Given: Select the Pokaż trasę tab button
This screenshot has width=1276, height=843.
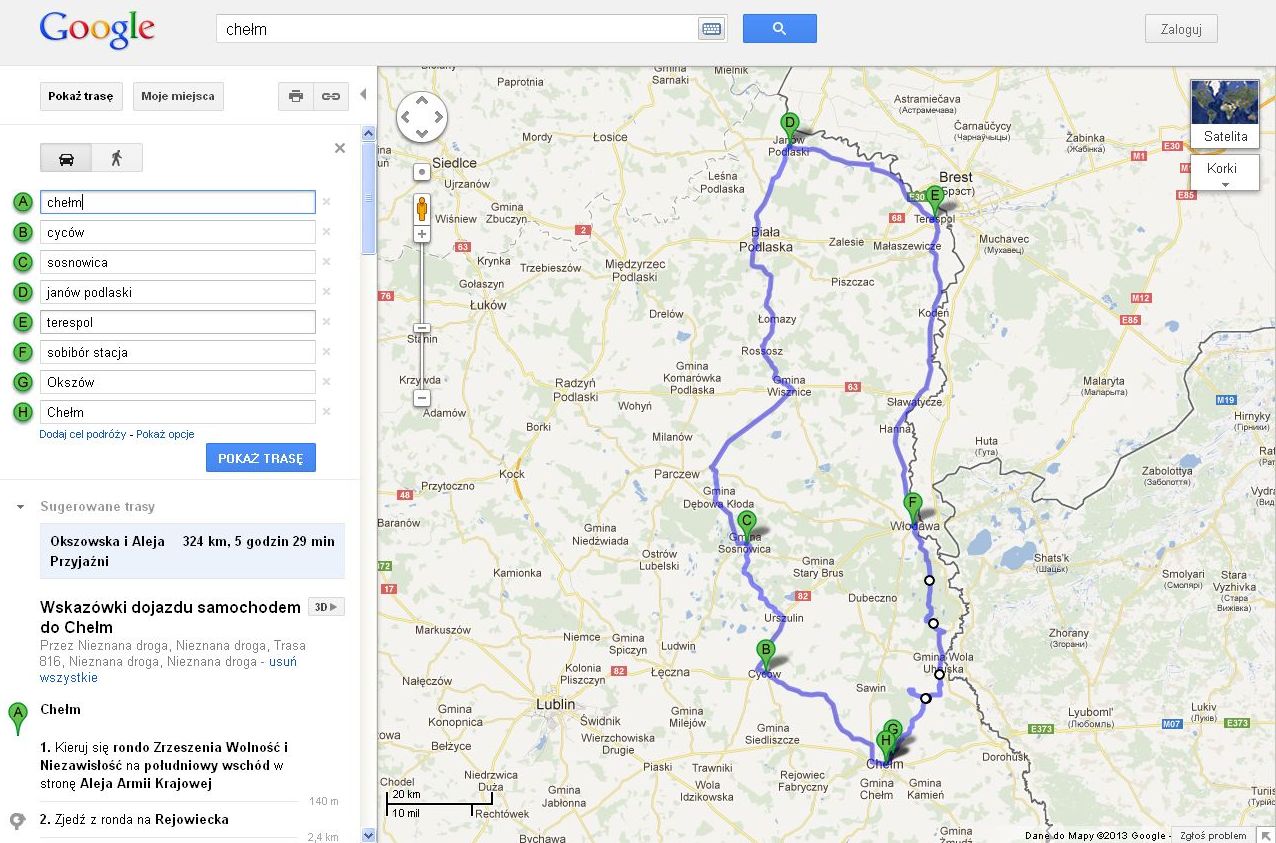Looking at the screenshot, I should [x=81, y=96].
